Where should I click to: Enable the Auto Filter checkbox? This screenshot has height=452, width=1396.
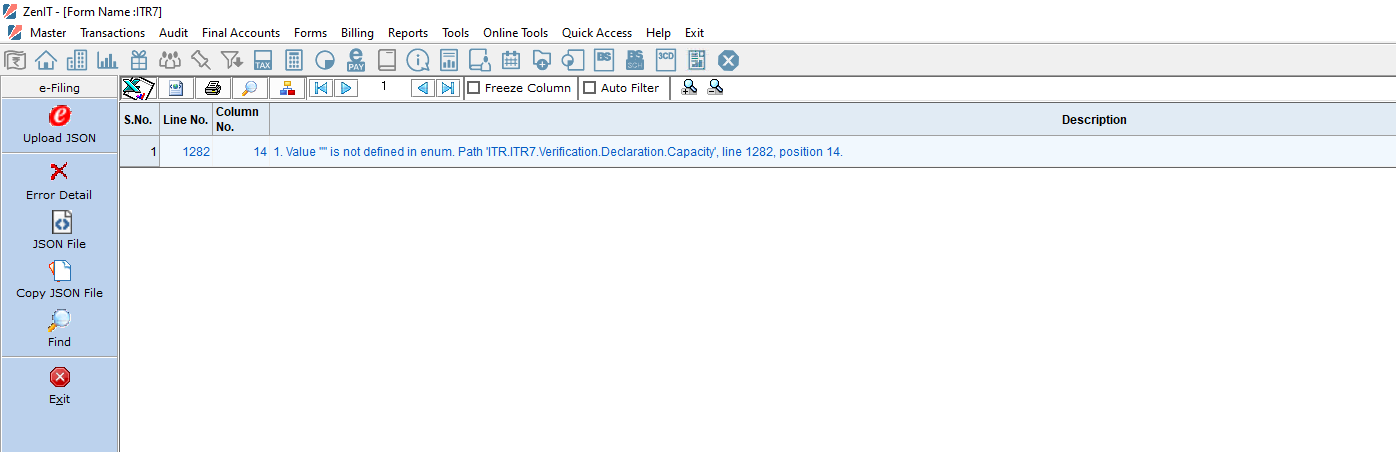coord(590,88)
